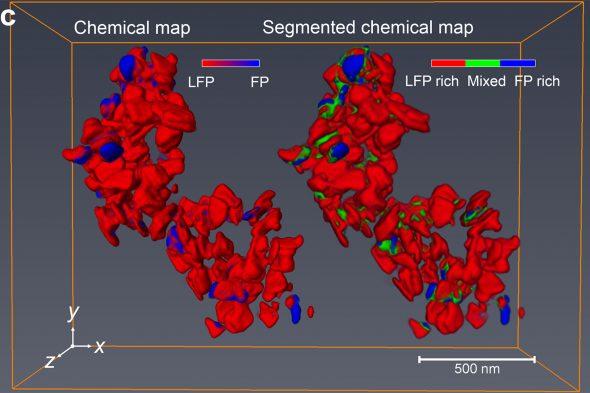Click the red LFP rich legend segment
Viewport: 590px width, 393px height.
pyautogui.click(x=448, y=63)
